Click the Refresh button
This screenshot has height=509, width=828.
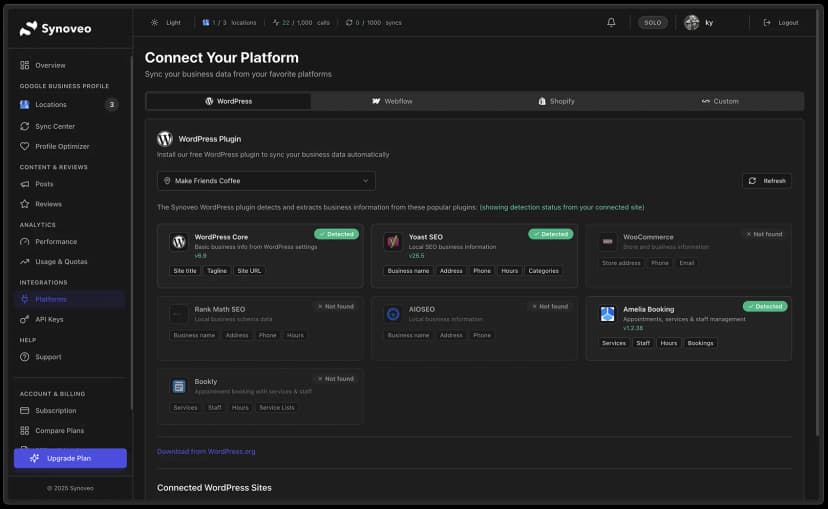(x=767, y=181)
